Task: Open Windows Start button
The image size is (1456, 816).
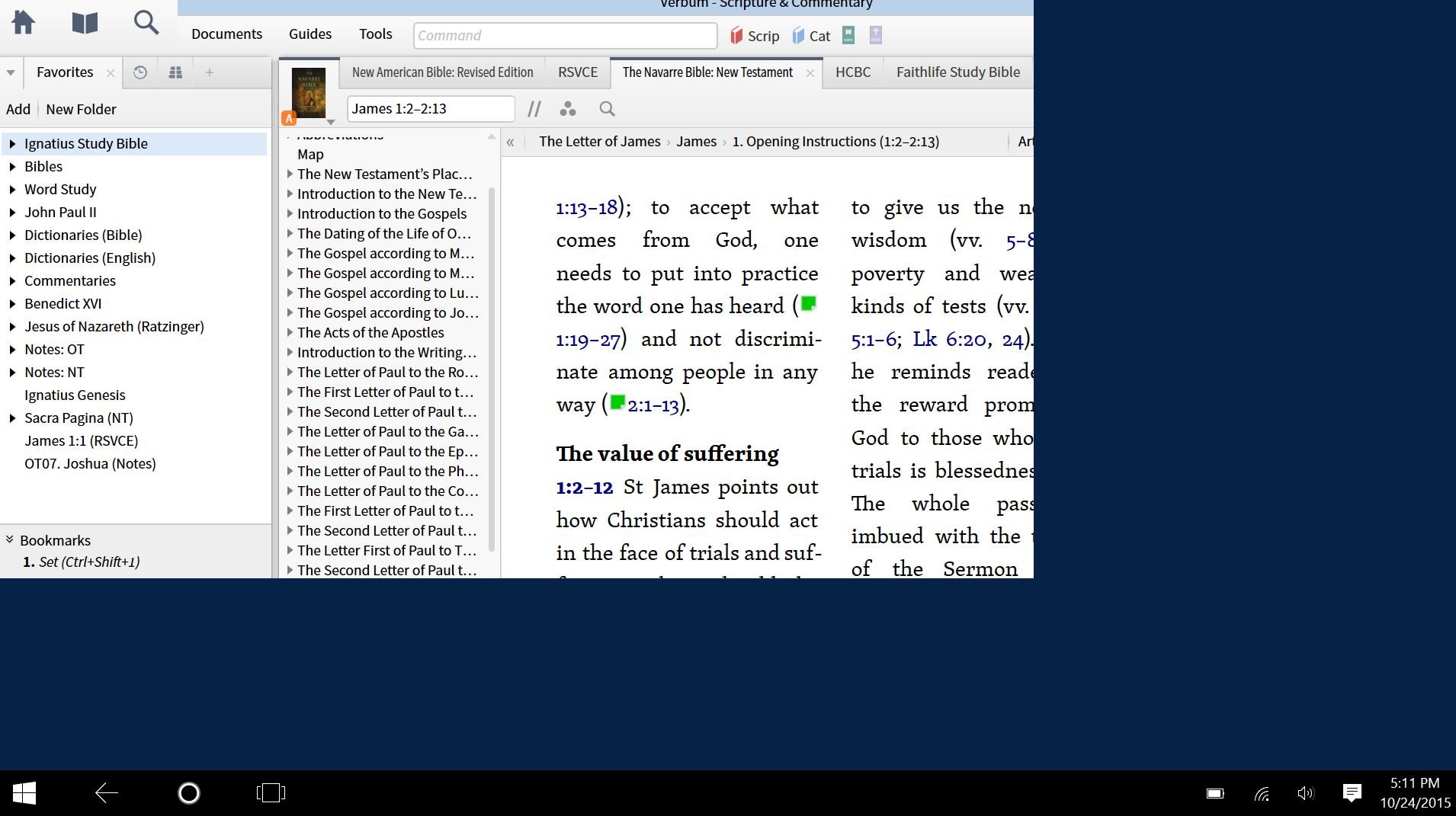Action: (x=24, y=793)
